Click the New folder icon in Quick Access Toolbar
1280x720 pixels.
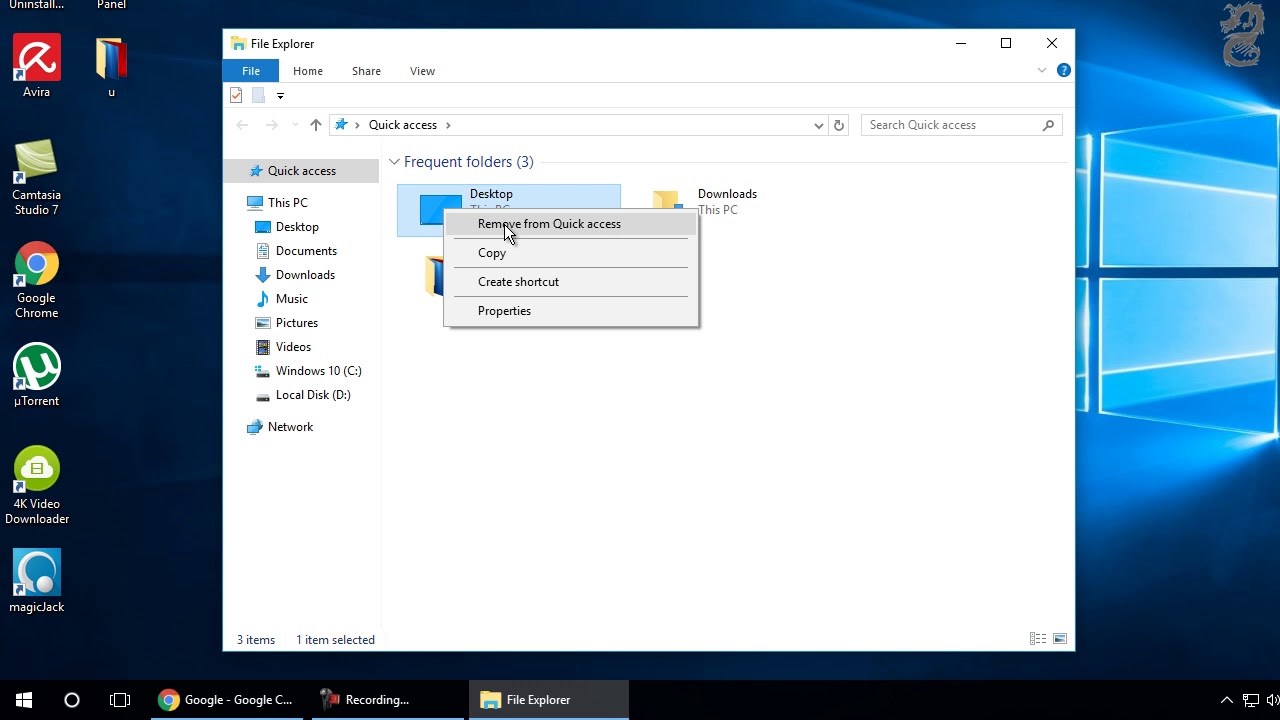click(258, 95)
